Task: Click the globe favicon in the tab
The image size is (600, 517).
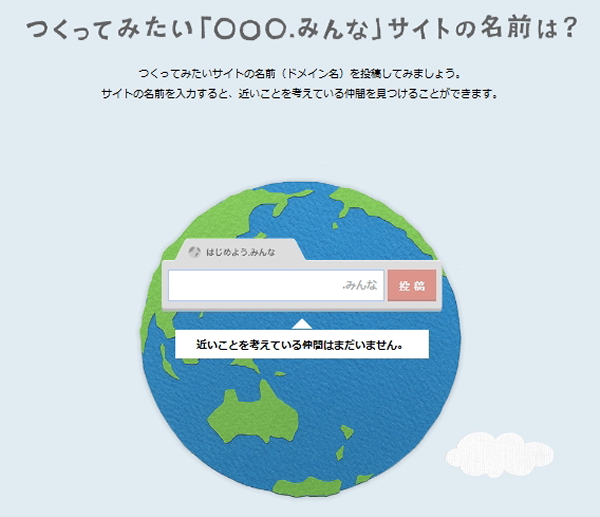Action: pos(195,252)
